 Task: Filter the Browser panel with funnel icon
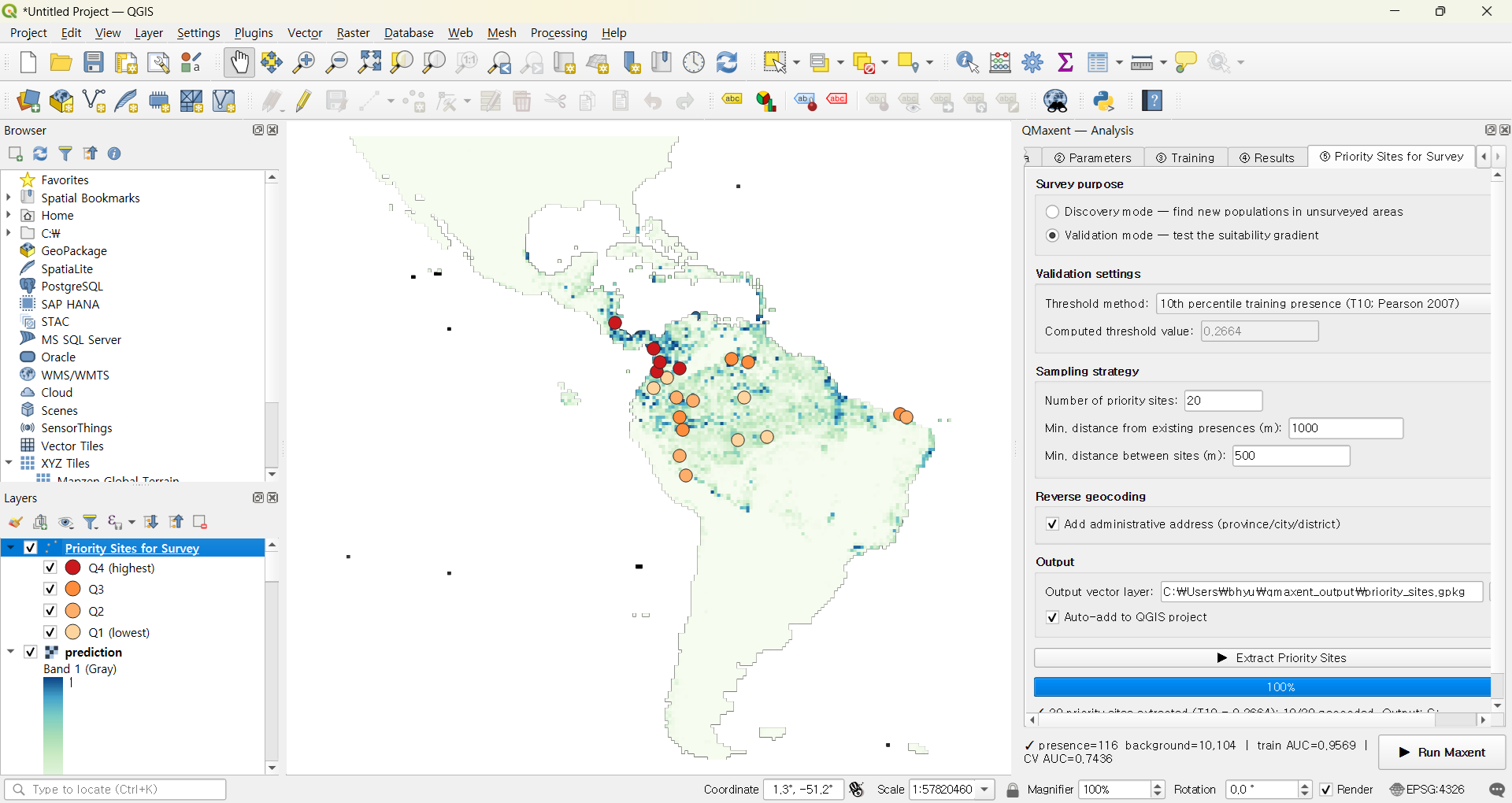(66, 154)
